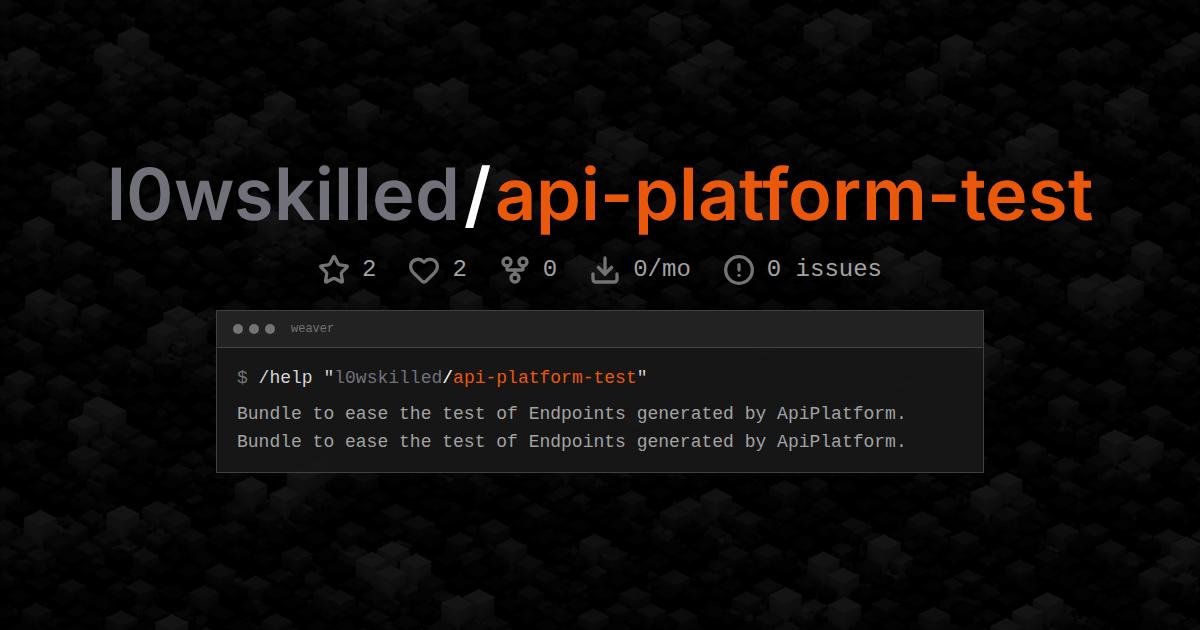1200x630 pixels.
Task: Click the download tray icon
Action: (606, 270)
